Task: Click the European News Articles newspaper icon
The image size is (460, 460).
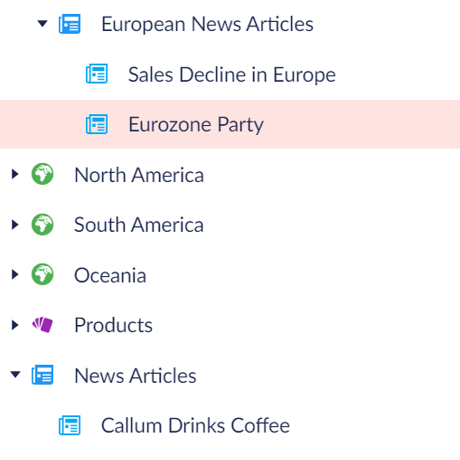Action: (x=70, y=24)
